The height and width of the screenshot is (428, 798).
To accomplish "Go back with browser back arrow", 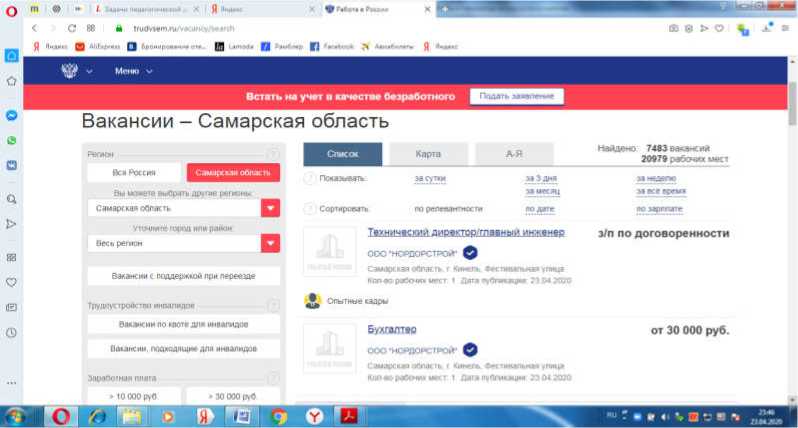I will [x=35, y=28].
